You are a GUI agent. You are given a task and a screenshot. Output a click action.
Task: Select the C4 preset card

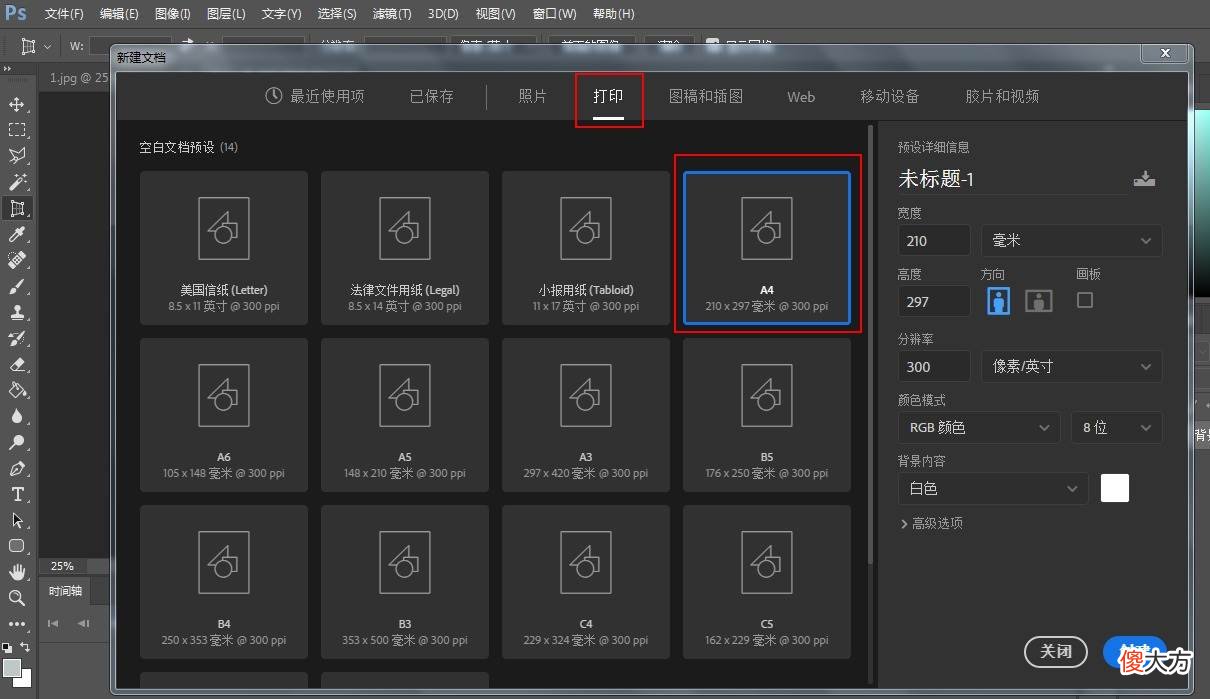pos(586,582)
